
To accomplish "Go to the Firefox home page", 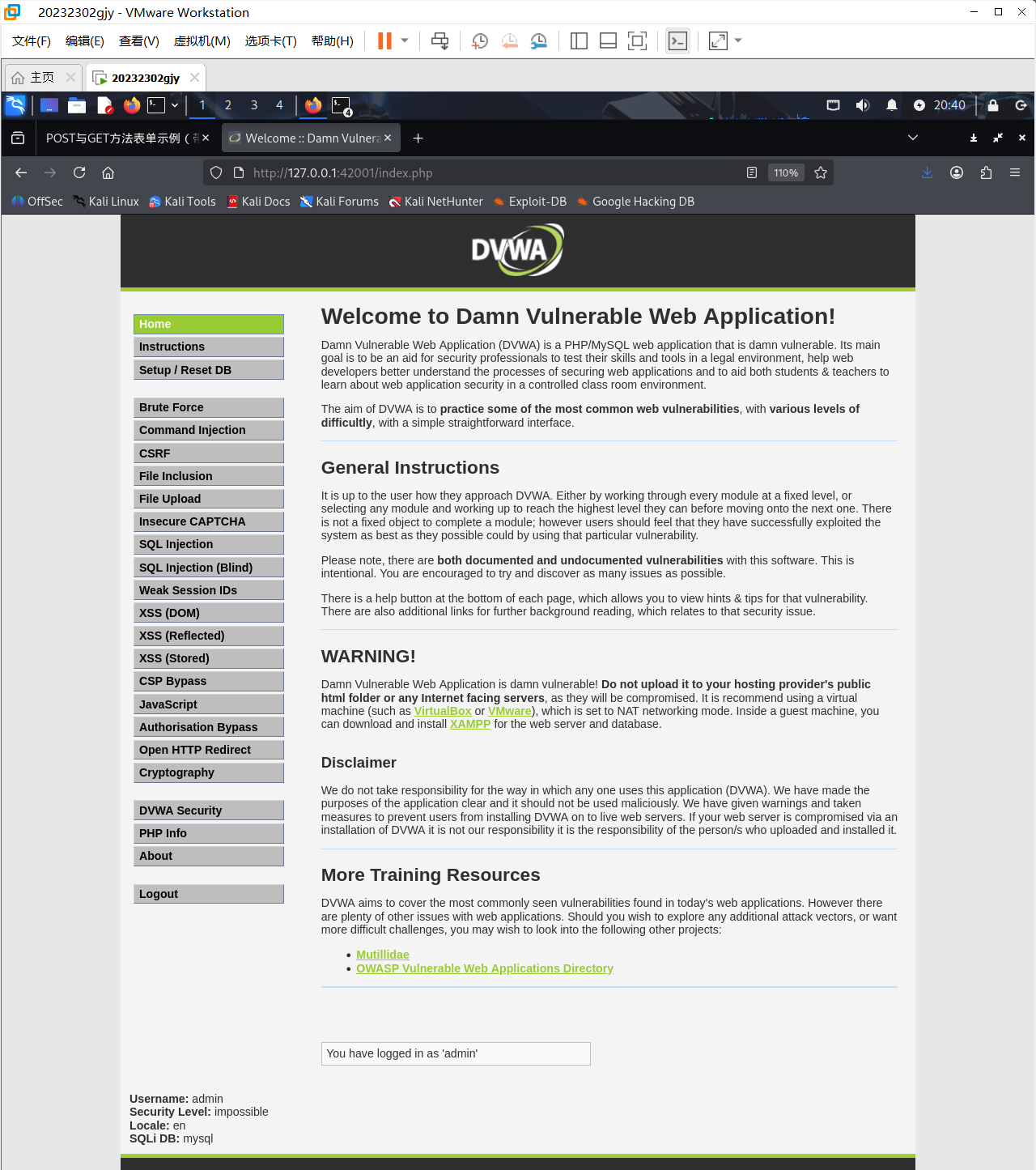I will (x=108, y=172).
